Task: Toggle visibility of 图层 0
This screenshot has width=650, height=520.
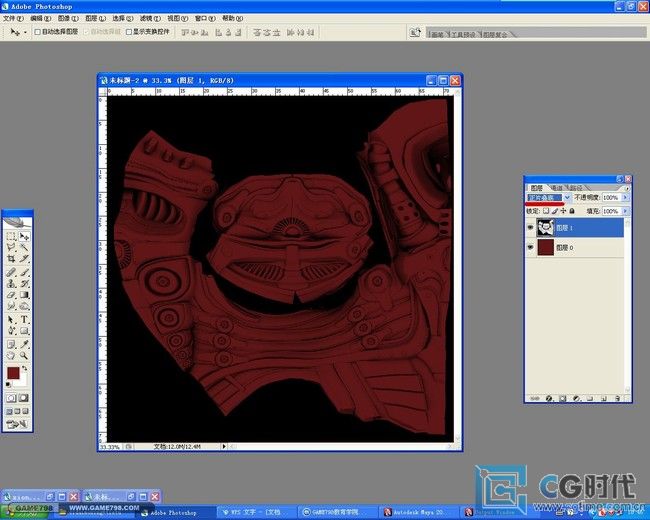Action: click(x=531, y=247)
